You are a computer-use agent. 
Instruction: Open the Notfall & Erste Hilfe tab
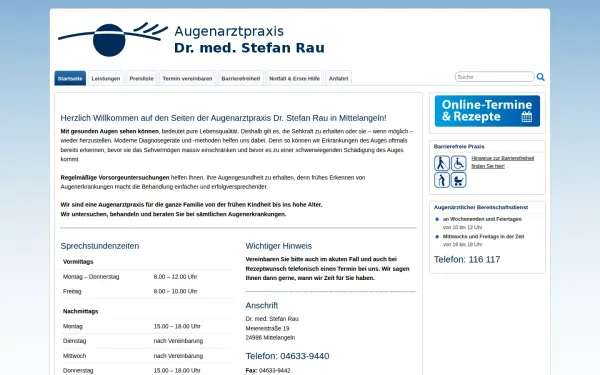click(294, 78)
